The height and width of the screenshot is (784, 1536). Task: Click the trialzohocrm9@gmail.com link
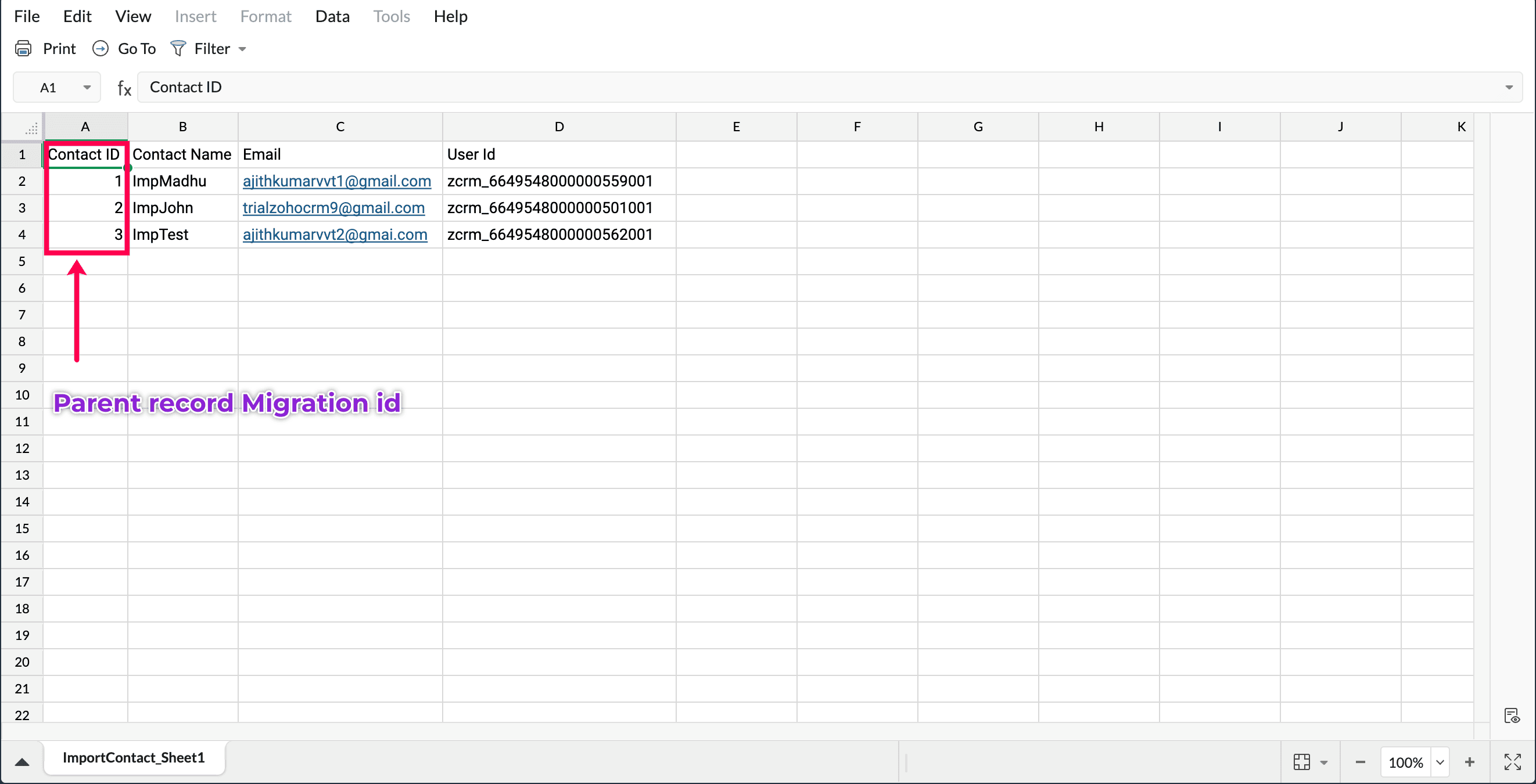[x=333, y=208]
